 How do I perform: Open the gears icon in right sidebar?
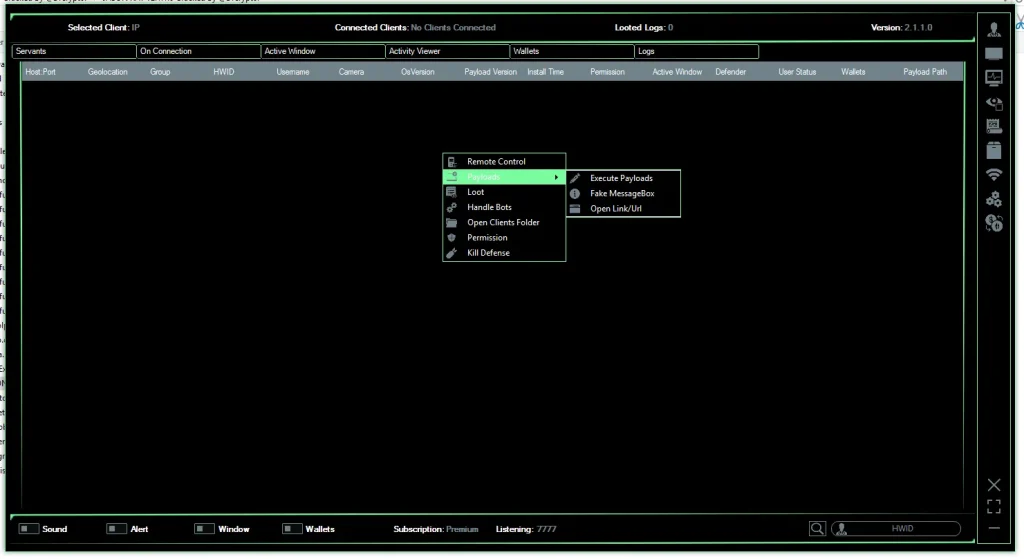click(993, 198)
